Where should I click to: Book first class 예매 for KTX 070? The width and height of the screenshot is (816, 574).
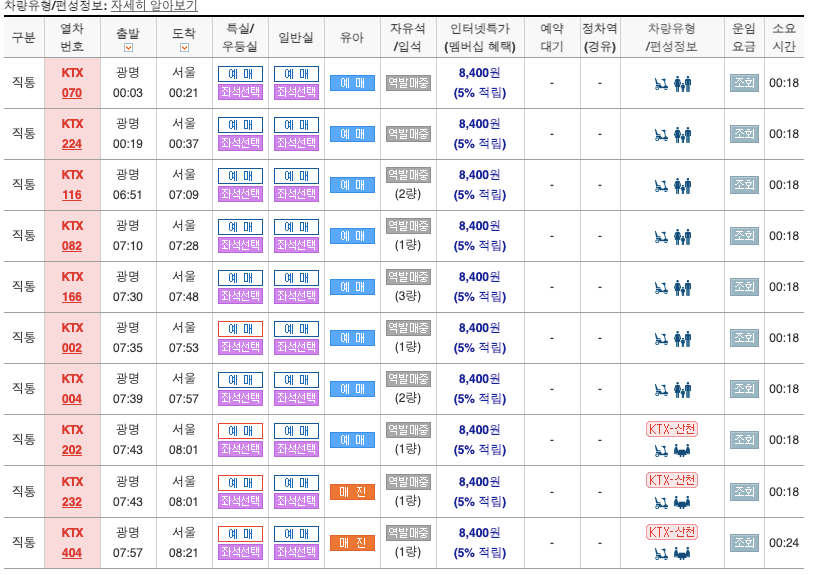click(240, 74)
